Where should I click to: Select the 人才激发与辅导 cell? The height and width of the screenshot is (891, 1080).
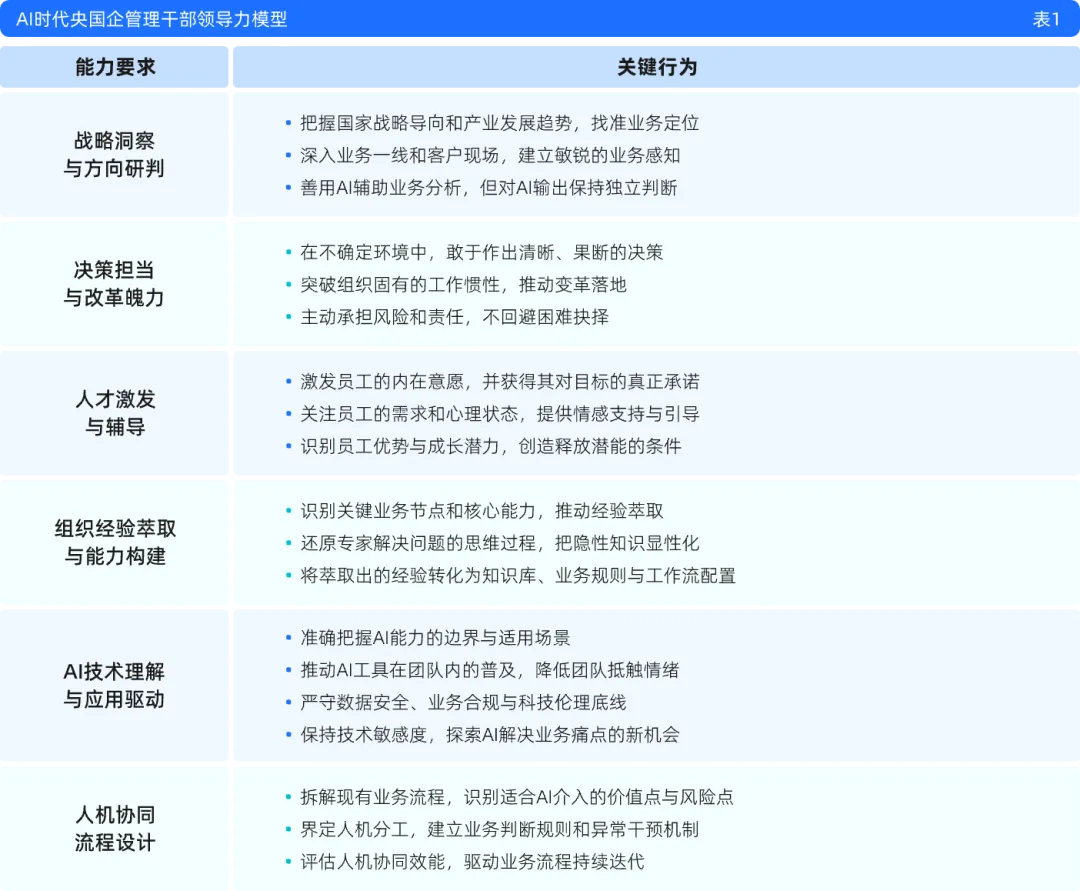pyautogui.click(x=114, y=412)
